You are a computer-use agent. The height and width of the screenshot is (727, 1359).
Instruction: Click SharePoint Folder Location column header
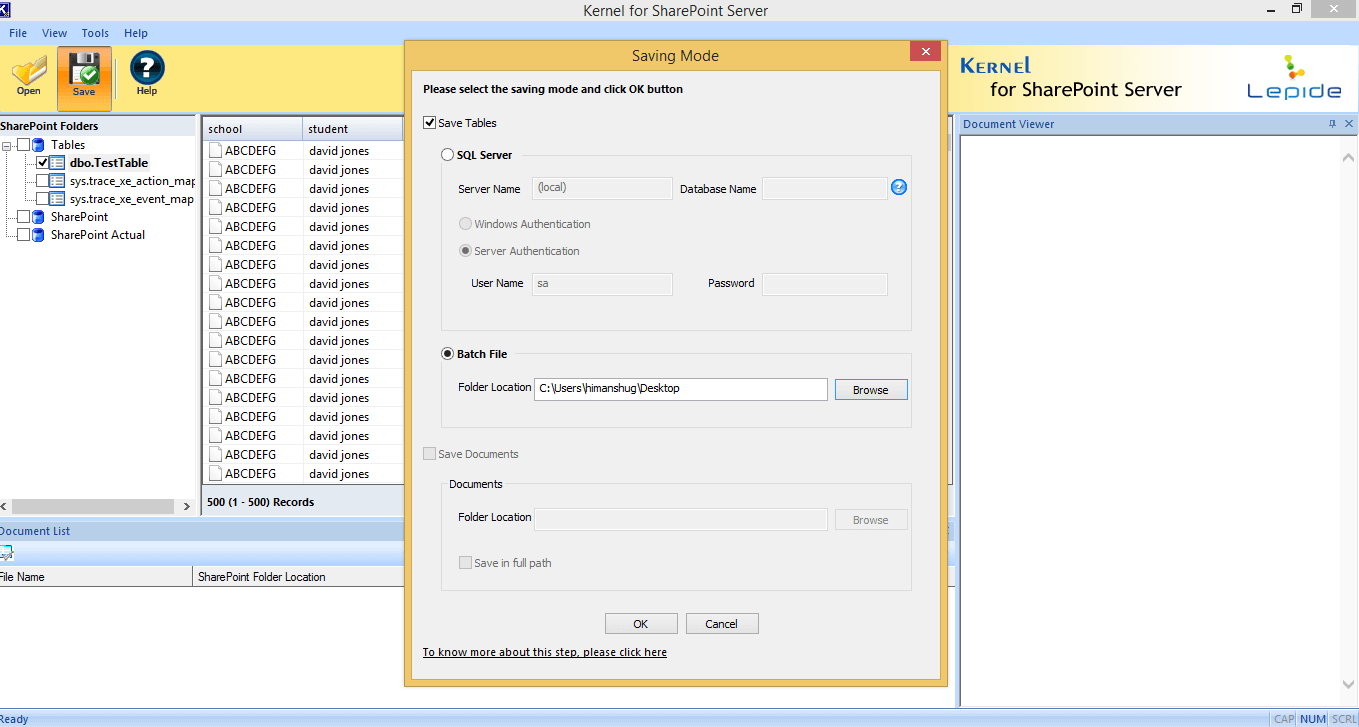(298, 577)
